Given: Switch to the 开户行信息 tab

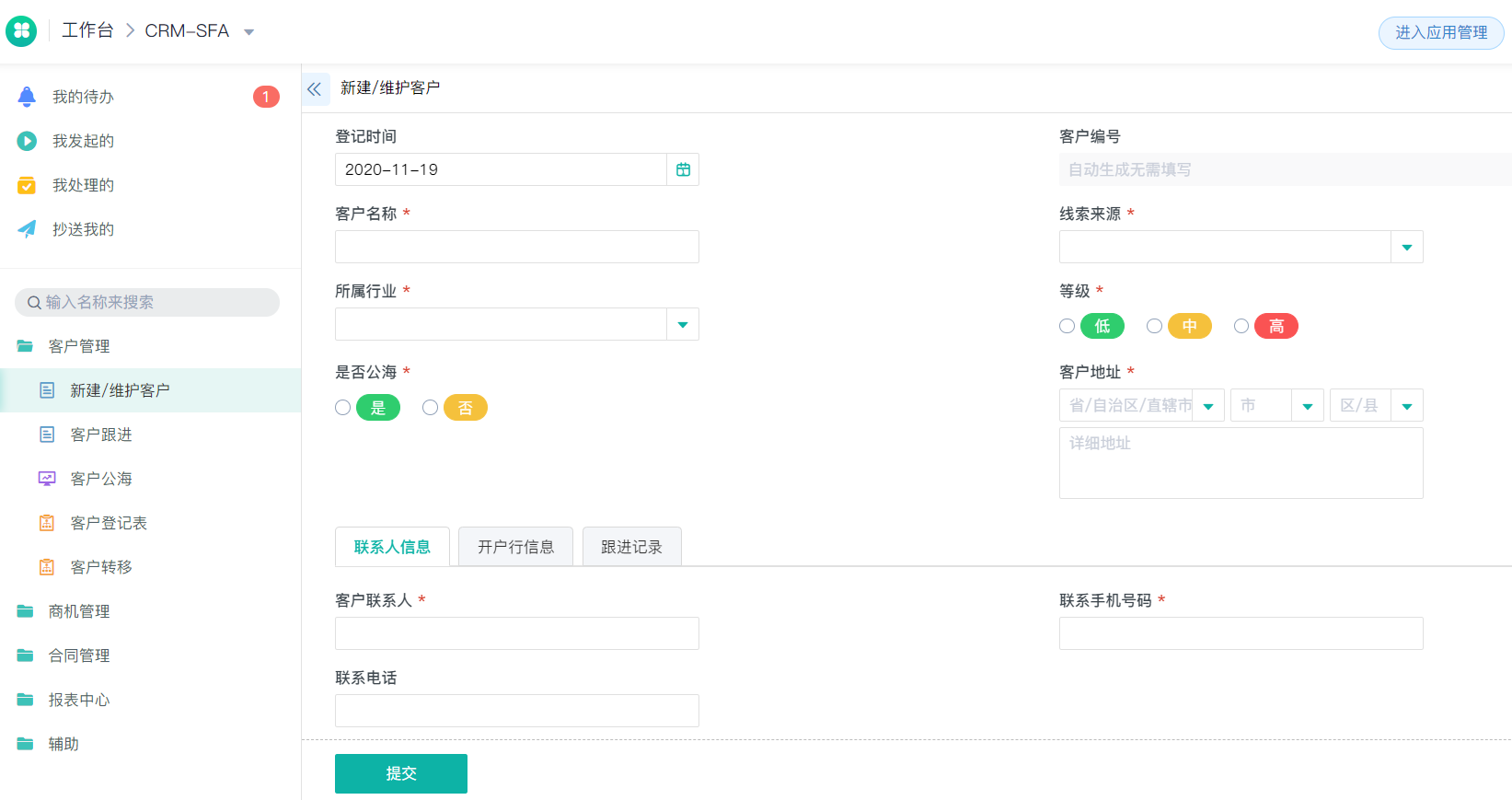Looking at the screenshot, I should 515,547.
